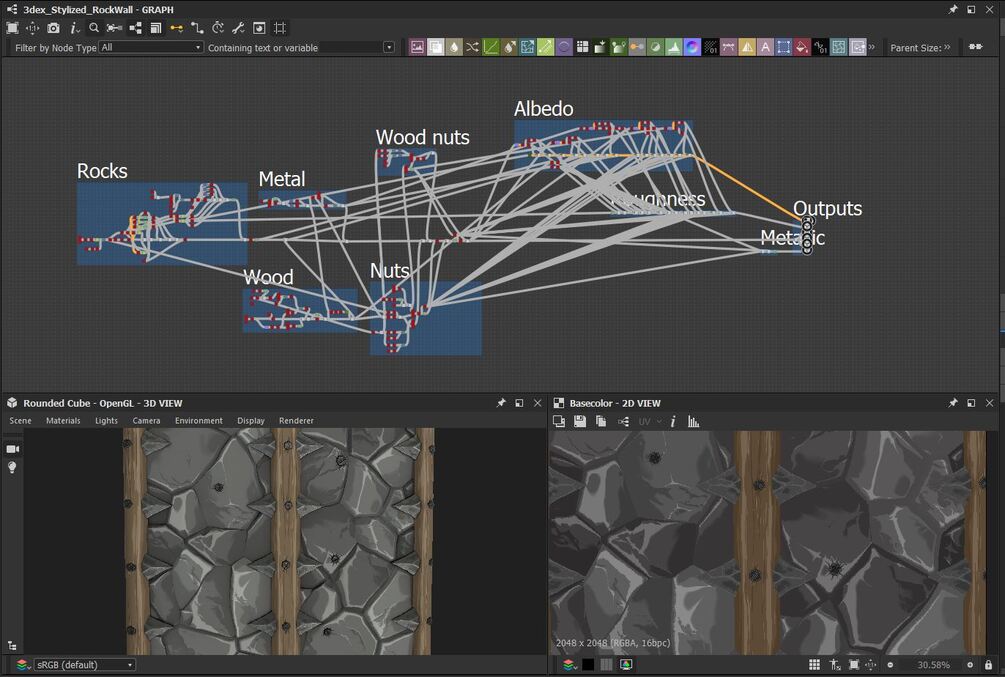Image resolution: width=1005 pixels, height=677 pixels.
Task: Select gray background swatch in 2D view
Action: pos(606,665)
